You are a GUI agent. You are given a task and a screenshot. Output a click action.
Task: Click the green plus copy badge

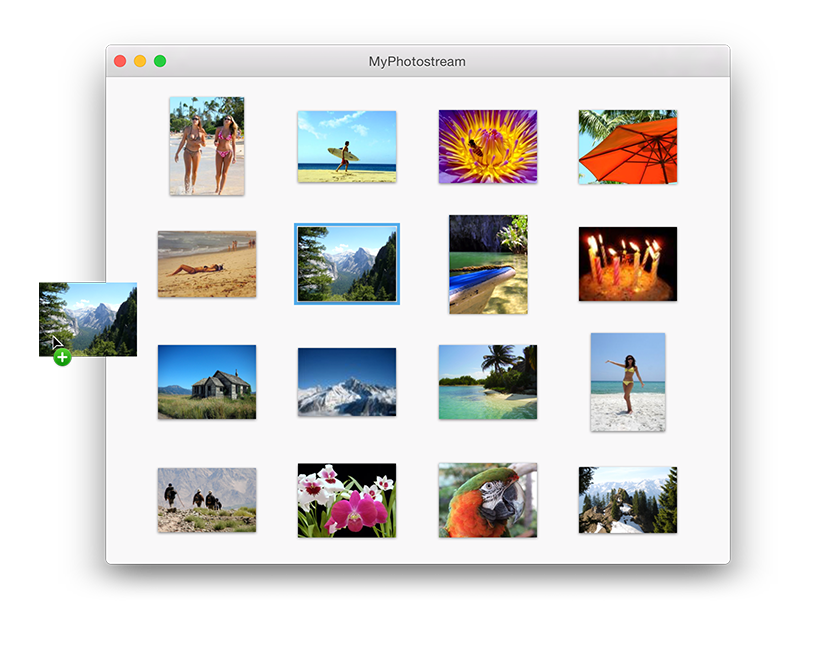[x=62, y=357]
